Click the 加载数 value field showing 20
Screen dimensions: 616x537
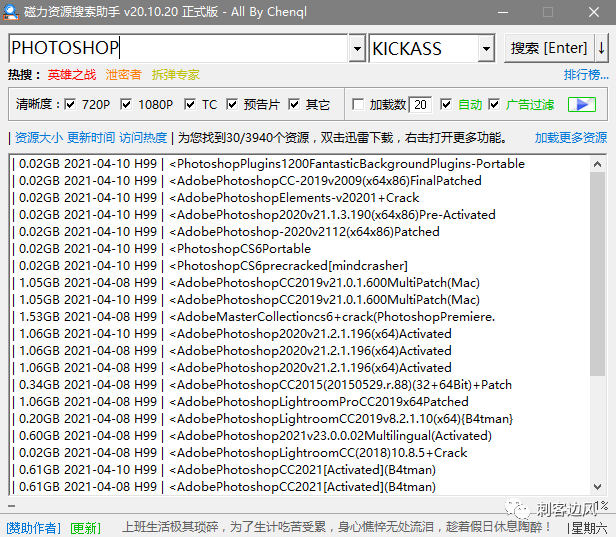420,104
